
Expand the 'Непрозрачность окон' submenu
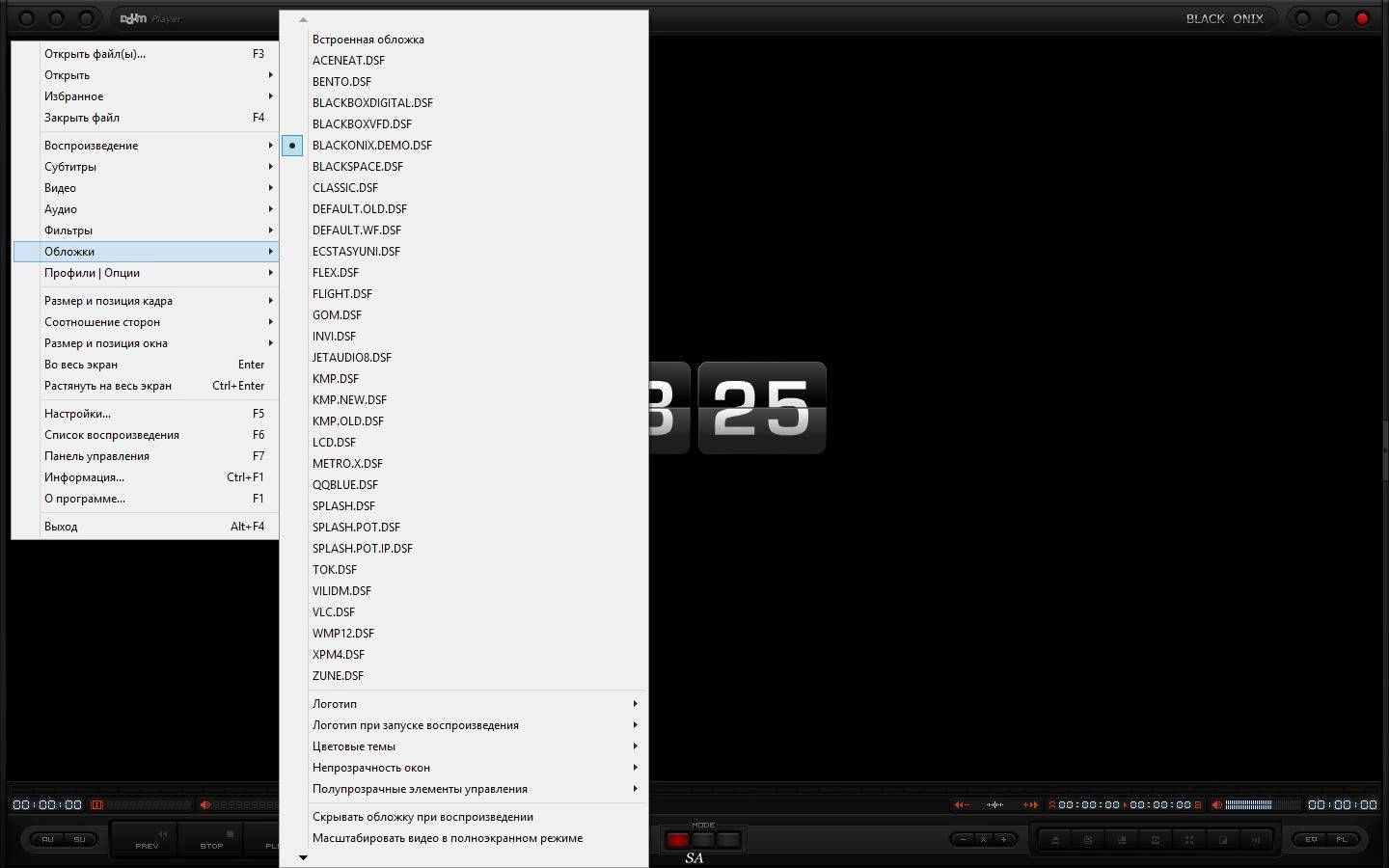point(464,768)
